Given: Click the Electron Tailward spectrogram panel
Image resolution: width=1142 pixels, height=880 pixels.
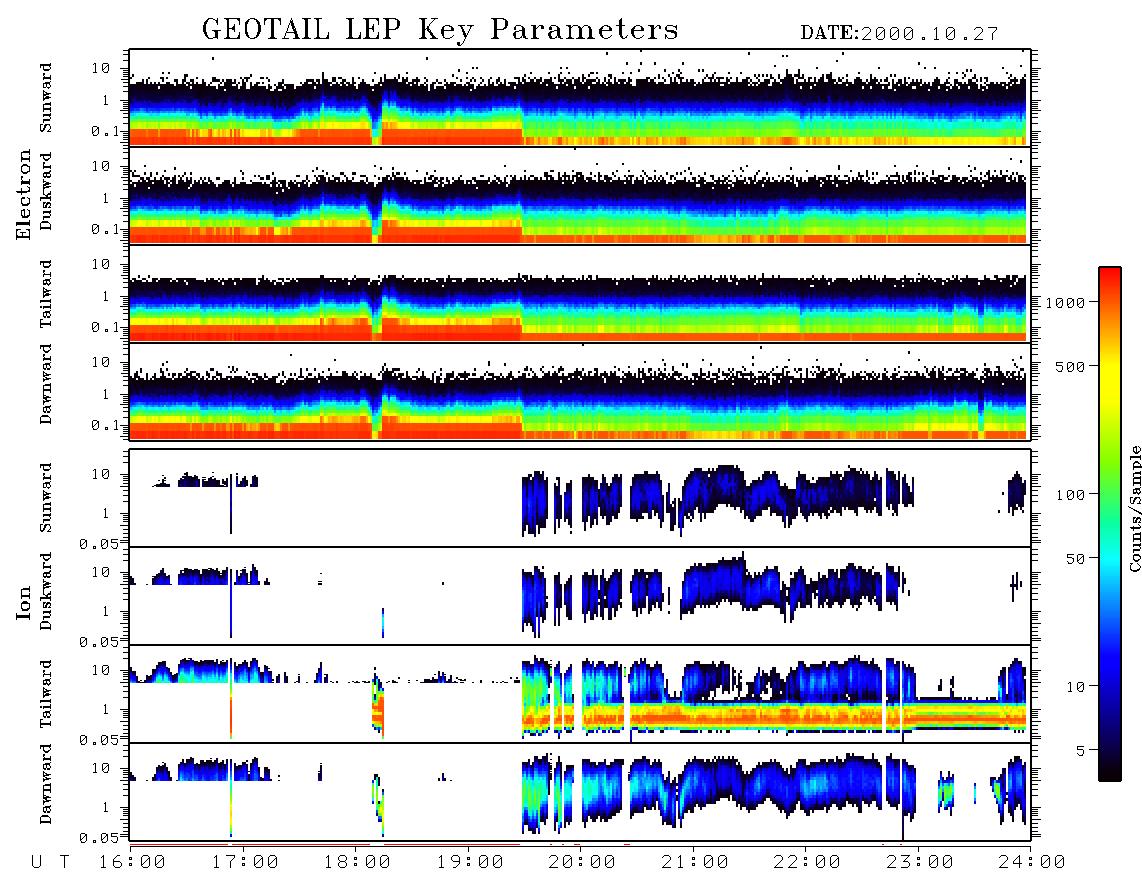Looking at the screenshot, I should coord(580,294).
